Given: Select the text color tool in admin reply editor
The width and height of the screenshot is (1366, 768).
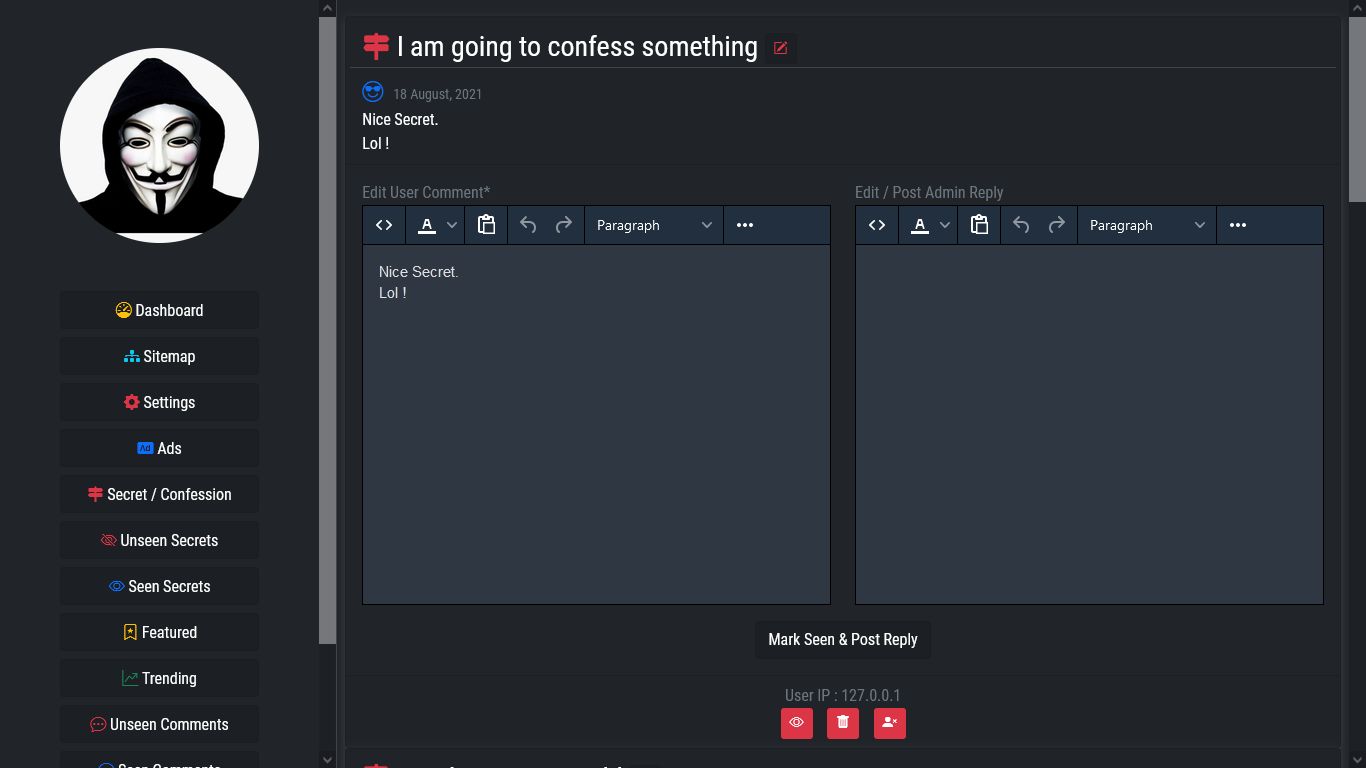Looking at the screenshot, I should [x=920, y=224].
